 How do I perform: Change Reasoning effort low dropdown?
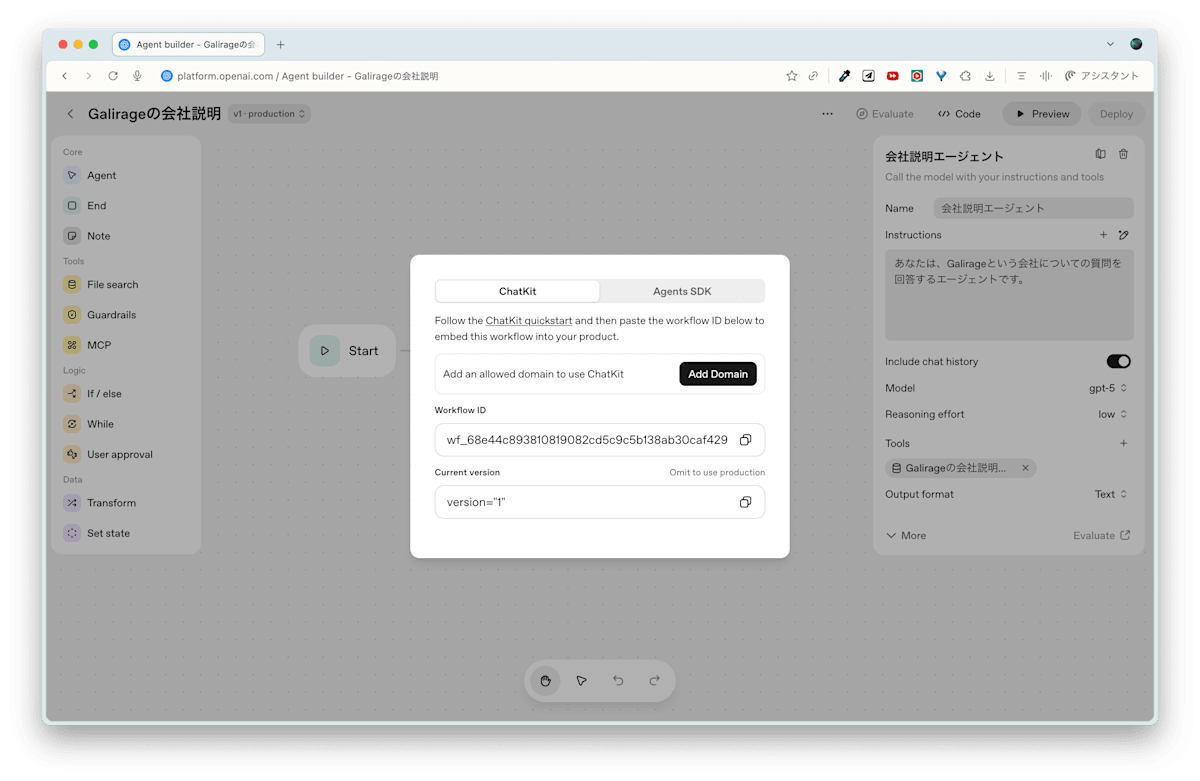[1113, 414]
